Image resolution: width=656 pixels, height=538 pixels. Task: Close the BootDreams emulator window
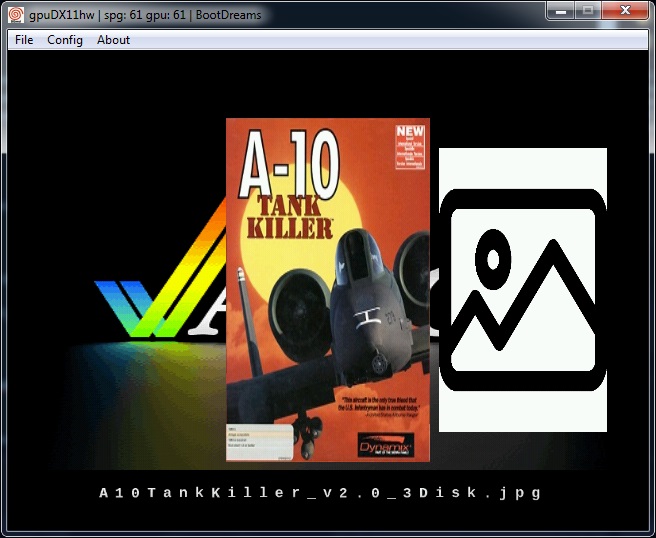[x=625, y=10]
